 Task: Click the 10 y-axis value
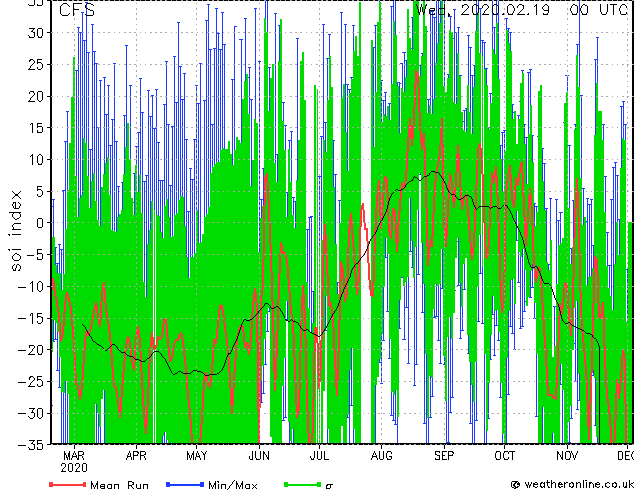pos(36,160)
